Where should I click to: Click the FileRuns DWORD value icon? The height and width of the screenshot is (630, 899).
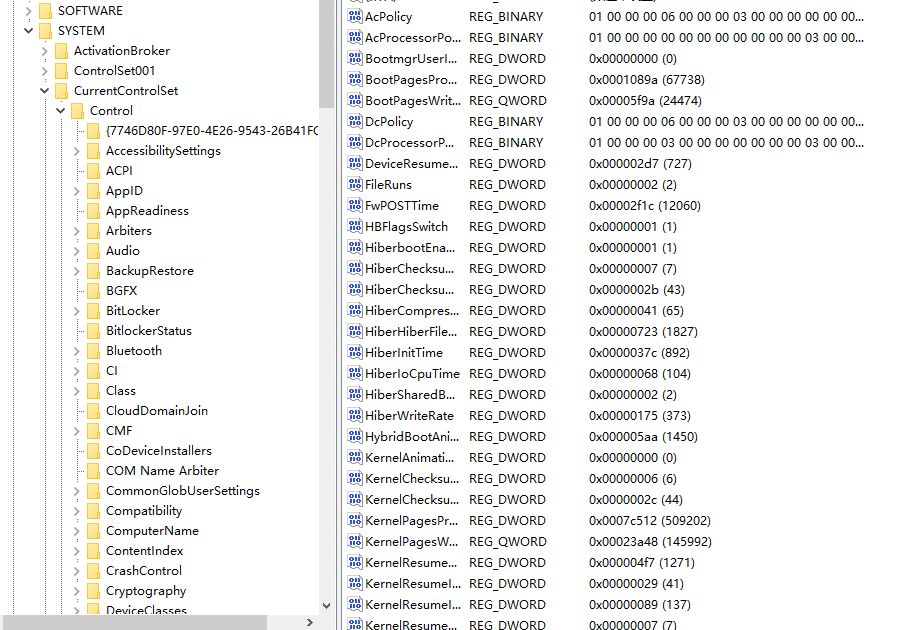tap(354, 185)
